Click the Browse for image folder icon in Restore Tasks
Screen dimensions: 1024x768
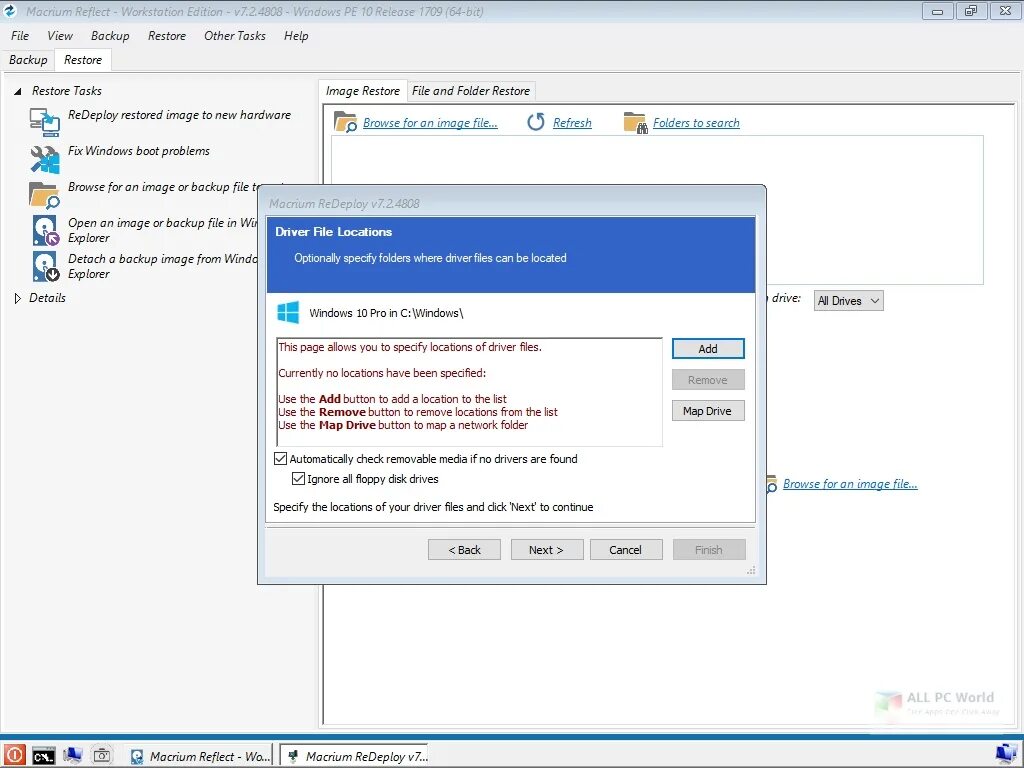pos(44,194)
